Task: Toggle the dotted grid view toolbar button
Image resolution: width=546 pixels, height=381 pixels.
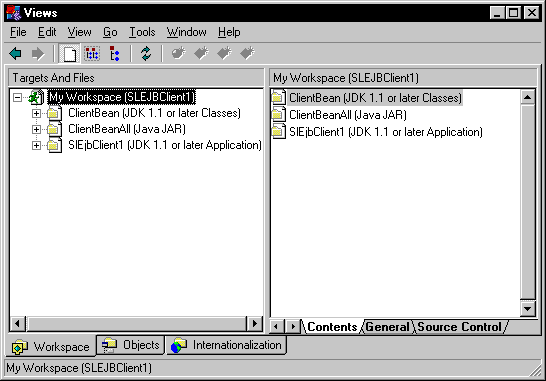Action: [x=92, y=54]
